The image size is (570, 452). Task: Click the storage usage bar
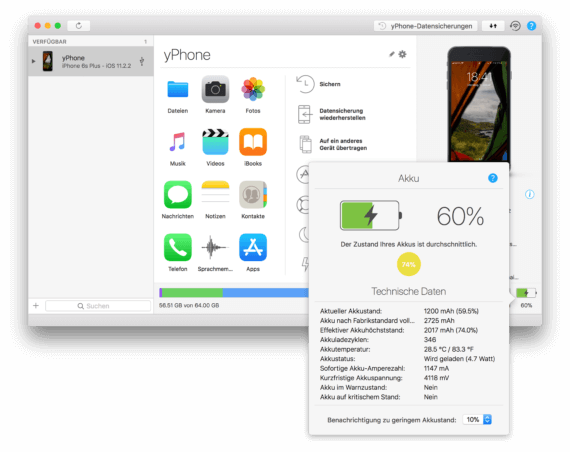click(x=234, y=292)
